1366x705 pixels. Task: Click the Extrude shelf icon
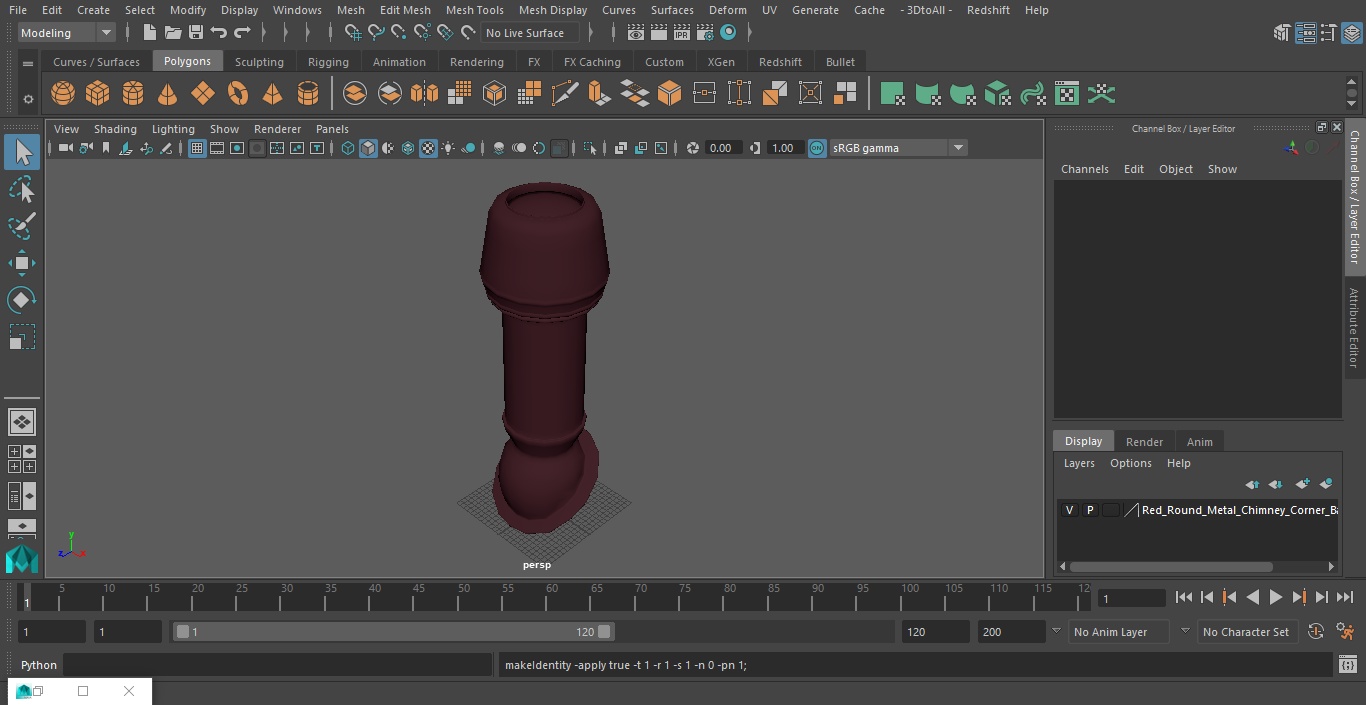tap(599, 94)
